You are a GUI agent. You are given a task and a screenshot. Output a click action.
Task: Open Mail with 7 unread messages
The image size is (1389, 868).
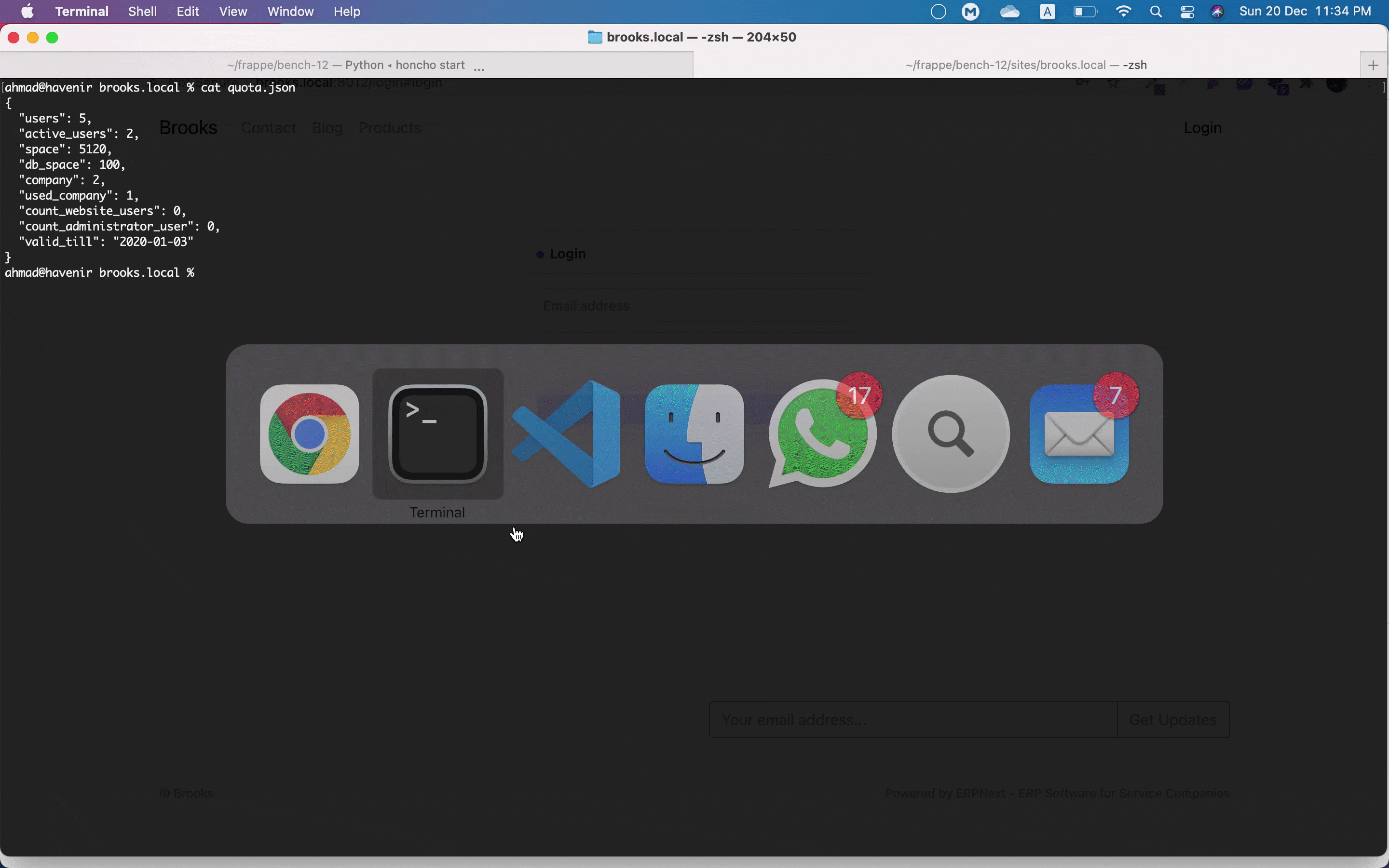[x=1079, y=434]
